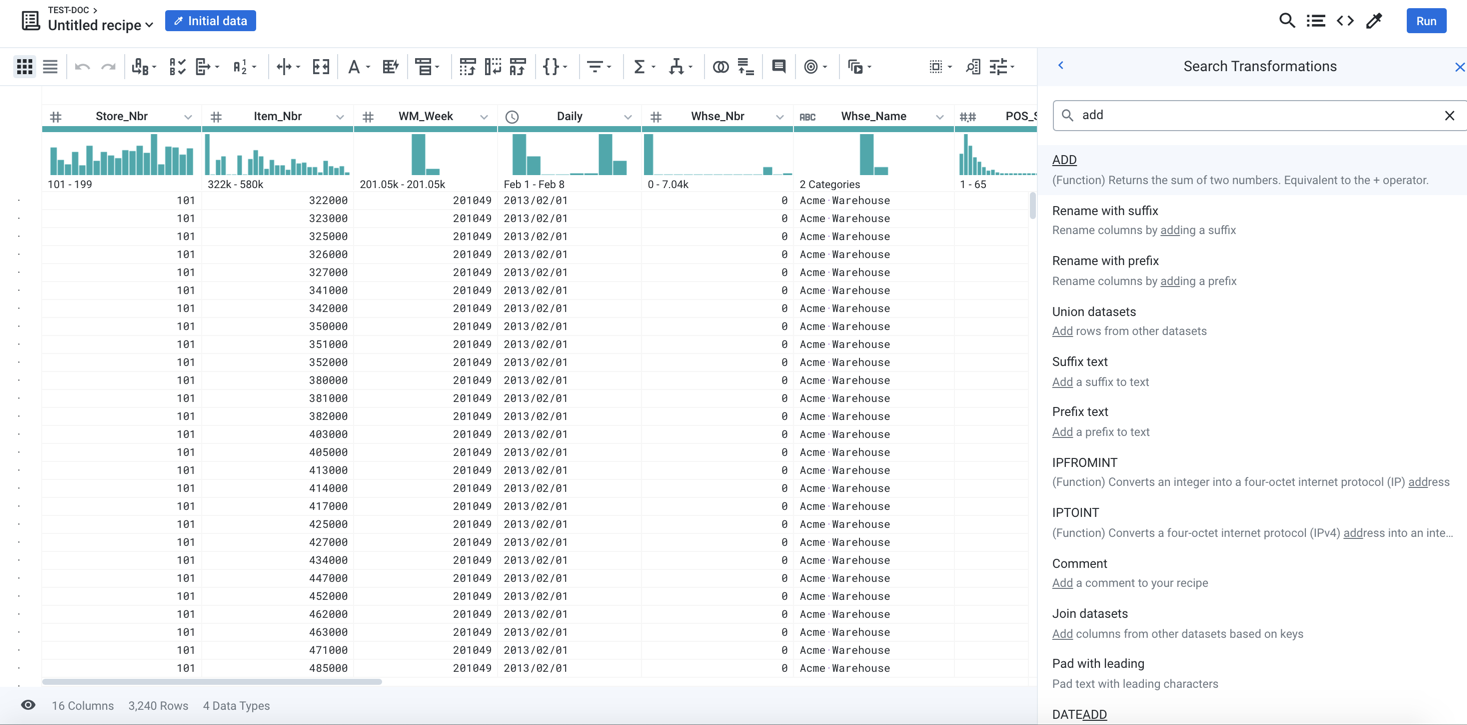Click the join datasets overlapping circles icon
This screenshot has height=725, width=1467.
(720, 67)
